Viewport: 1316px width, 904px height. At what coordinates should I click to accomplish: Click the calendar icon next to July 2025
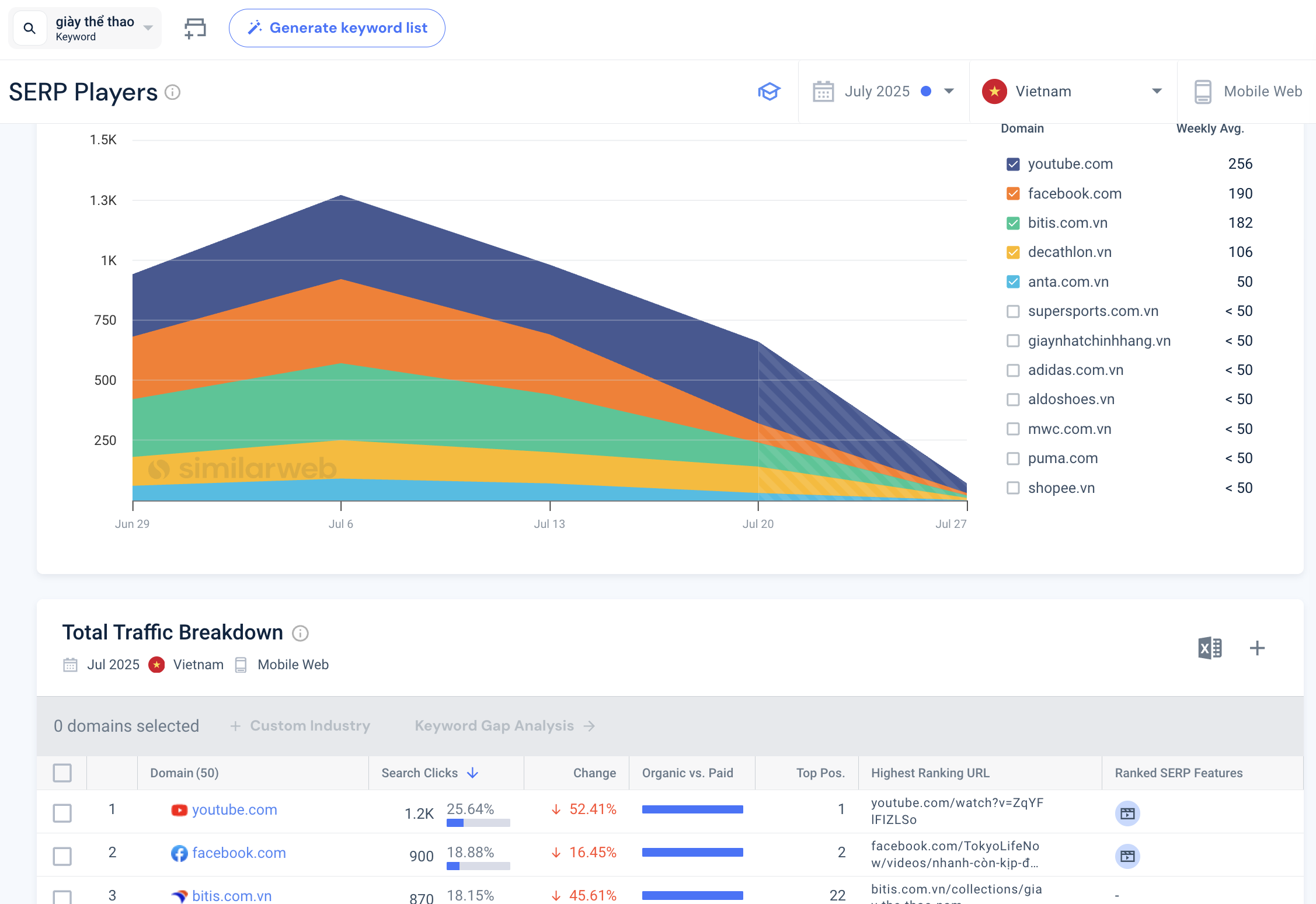coord(823,92)
